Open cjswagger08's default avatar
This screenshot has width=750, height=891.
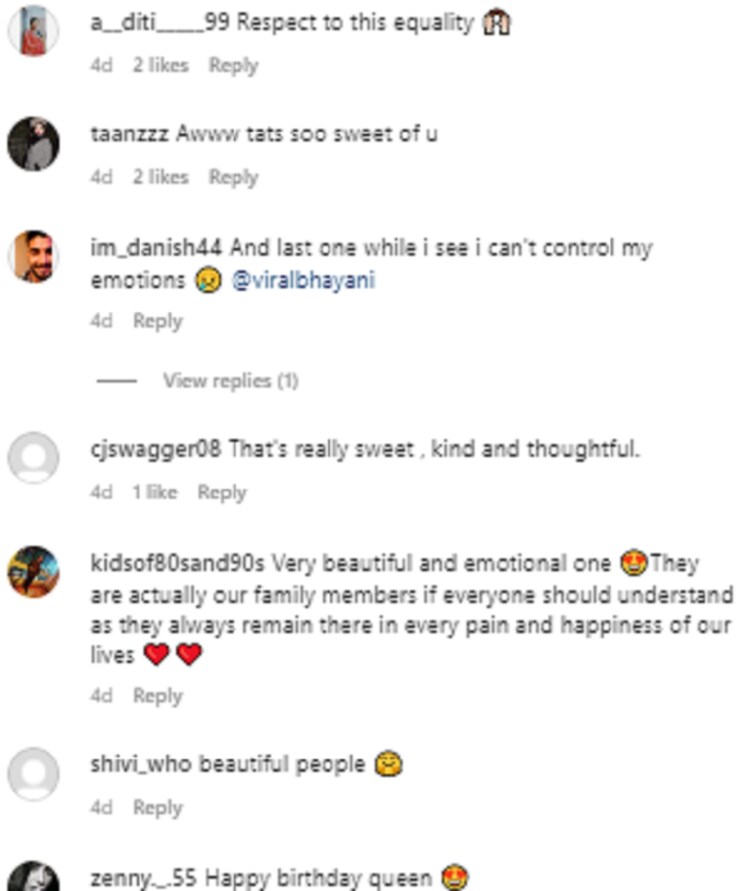click(x=34, y=458)
